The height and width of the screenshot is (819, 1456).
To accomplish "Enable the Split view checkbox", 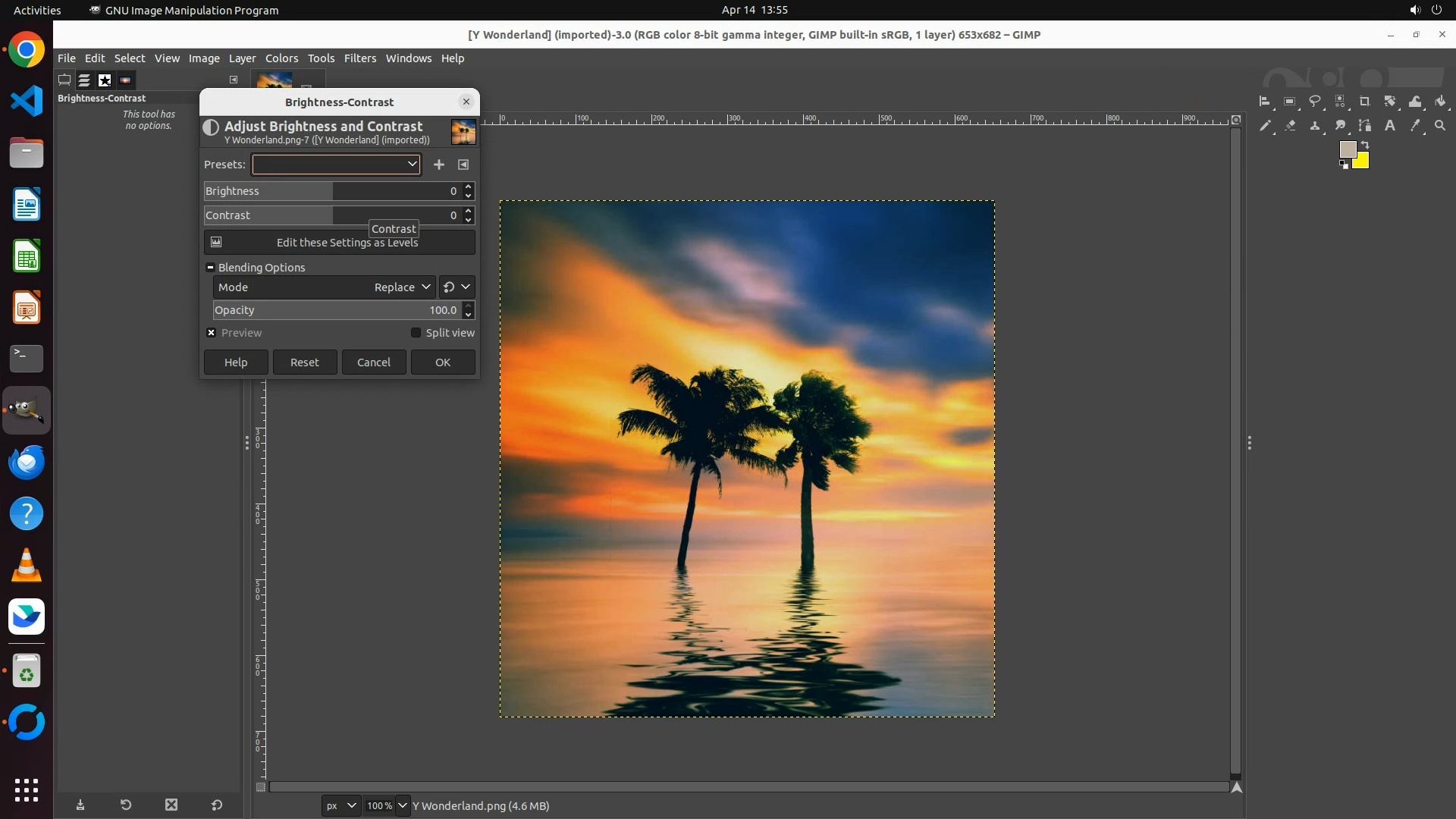I will tap(416, 333).
